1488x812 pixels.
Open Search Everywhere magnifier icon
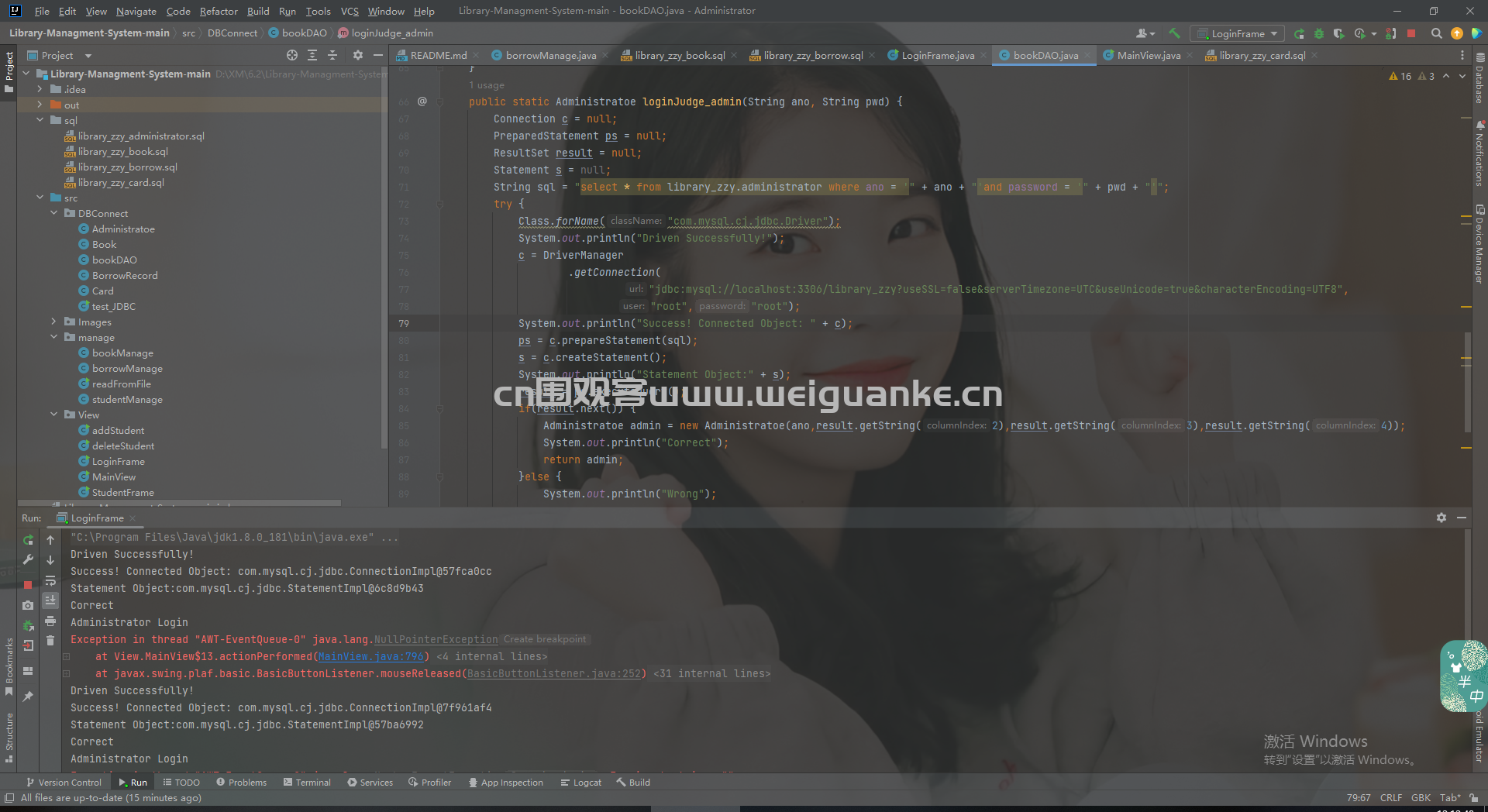(x=1436, y=33)
